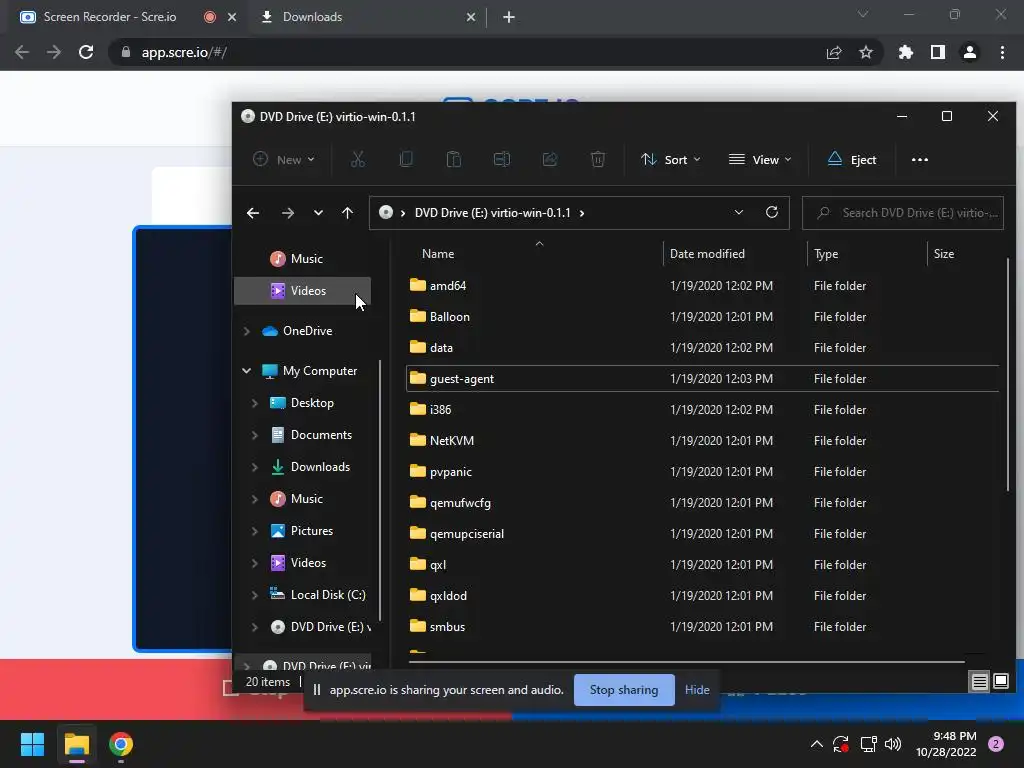Select the qemufwcfg folder
1024x768 pixels.
pyautogui.click(x=702, y=503)
